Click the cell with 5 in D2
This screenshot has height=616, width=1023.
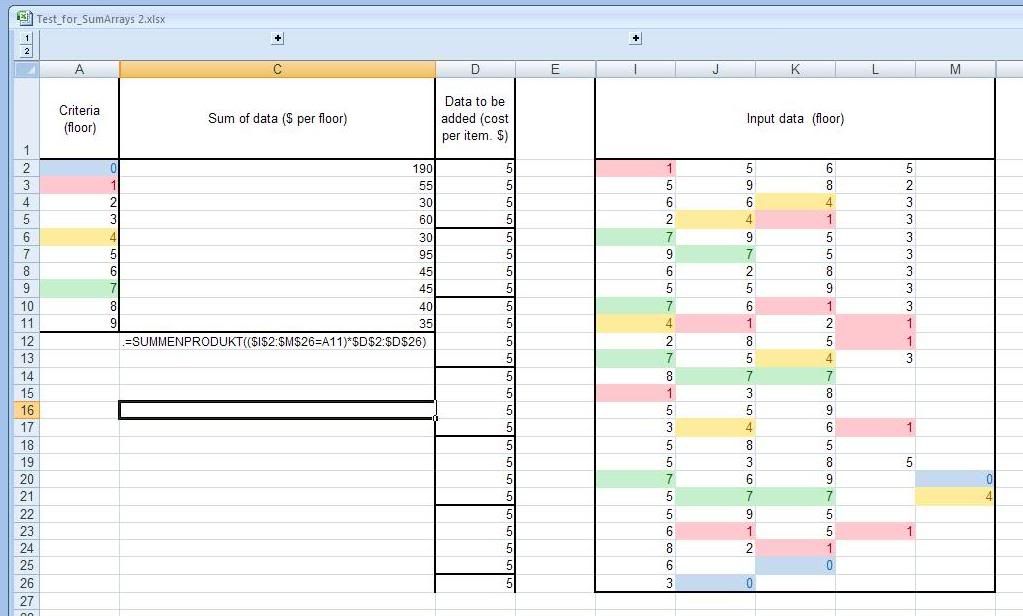475,168
